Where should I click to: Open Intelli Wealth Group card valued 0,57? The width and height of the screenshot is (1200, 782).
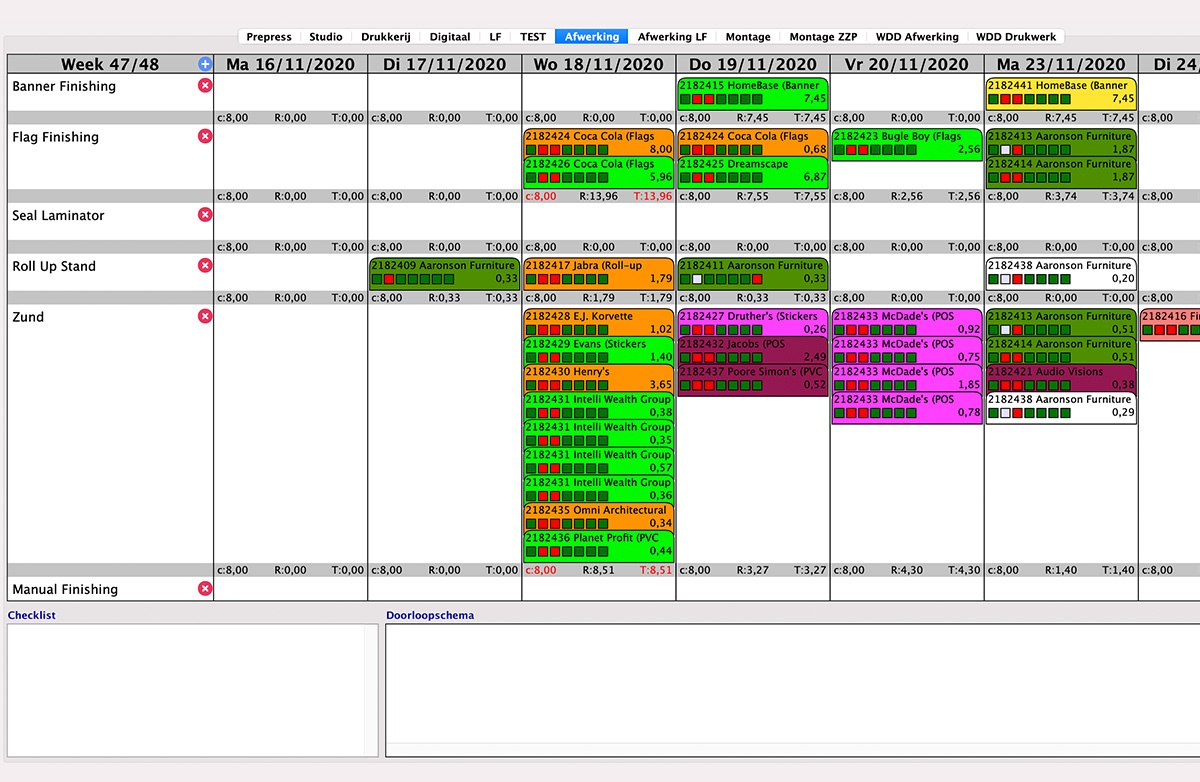tap(599, 461)
